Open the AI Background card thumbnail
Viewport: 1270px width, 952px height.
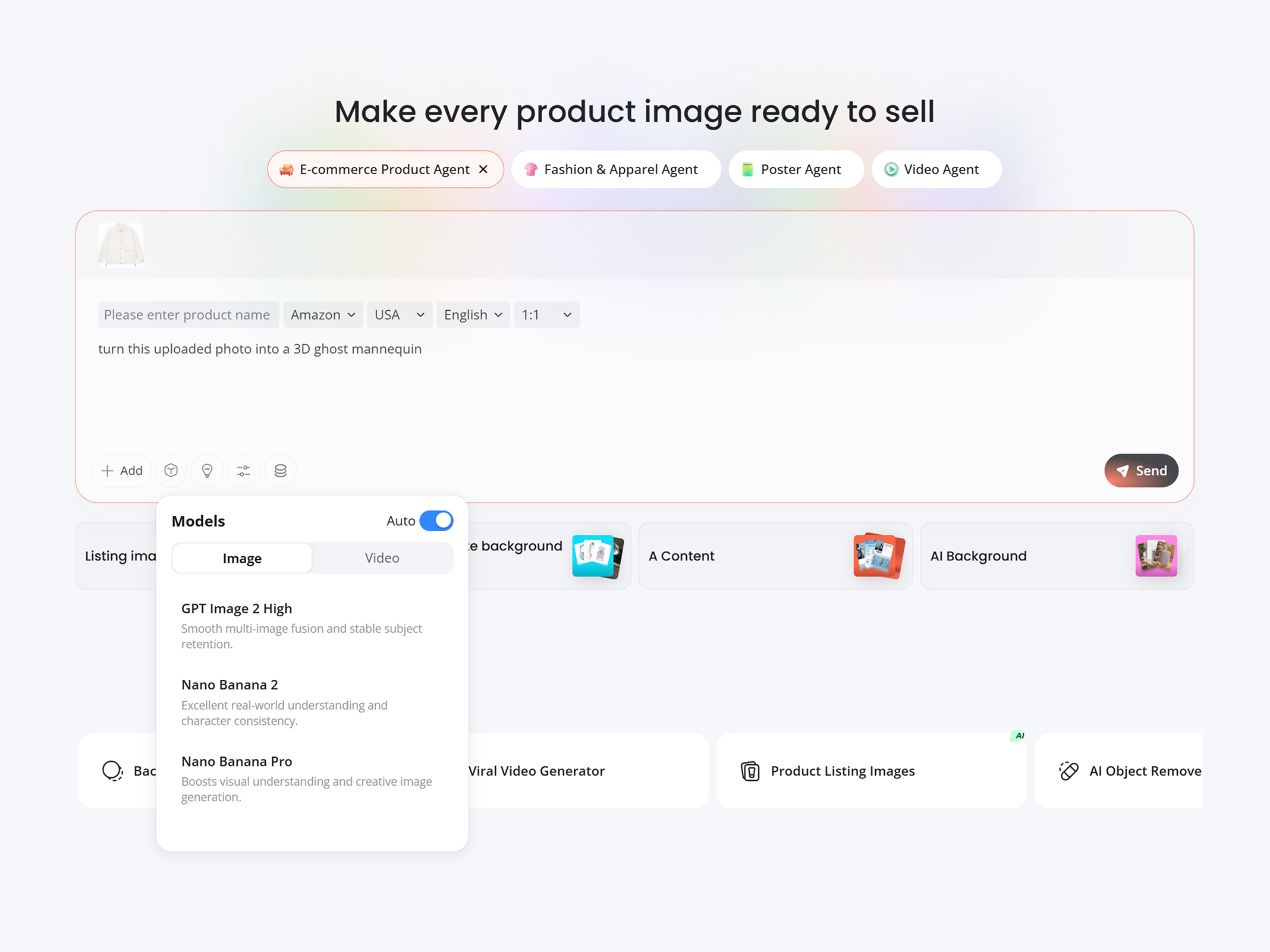pos(1156,556)
